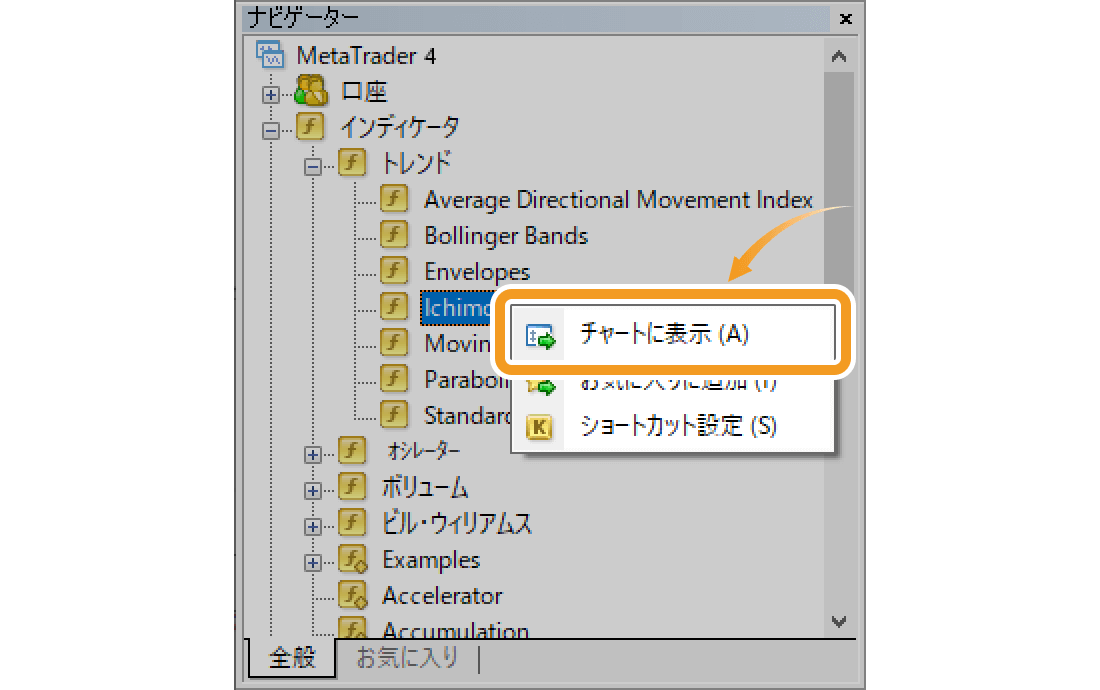Click the add-to-favorites star icon

click(541, 386)
